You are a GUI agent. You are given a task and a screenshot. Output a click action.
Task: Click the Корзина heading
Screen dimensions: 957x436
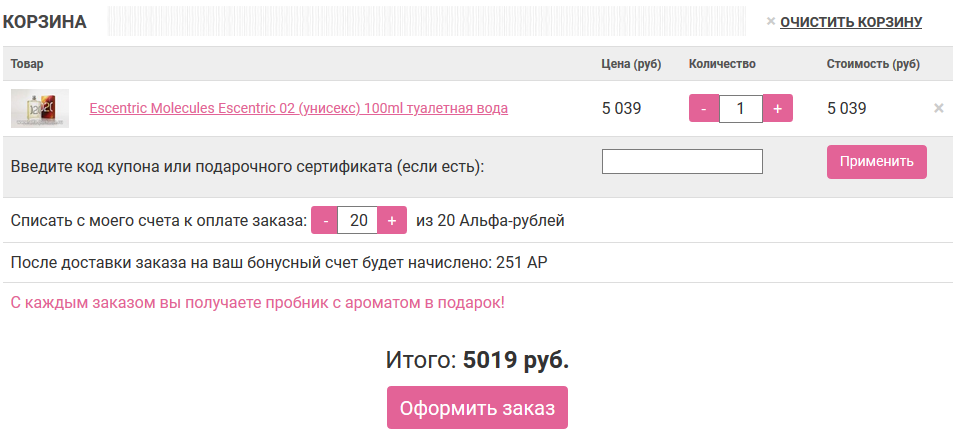point(45,22)
